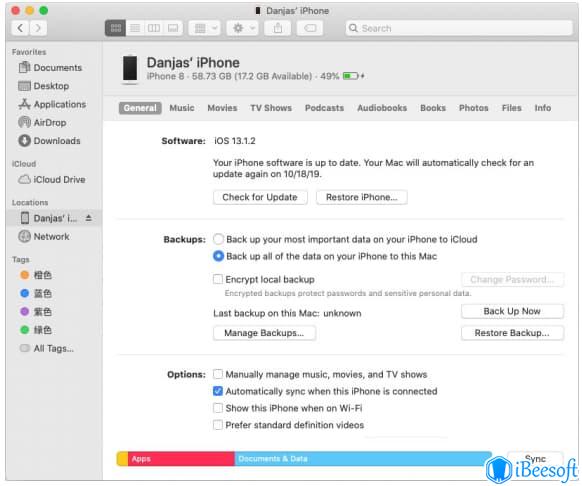Switch to the Podcasts tab

click(324, 108)
